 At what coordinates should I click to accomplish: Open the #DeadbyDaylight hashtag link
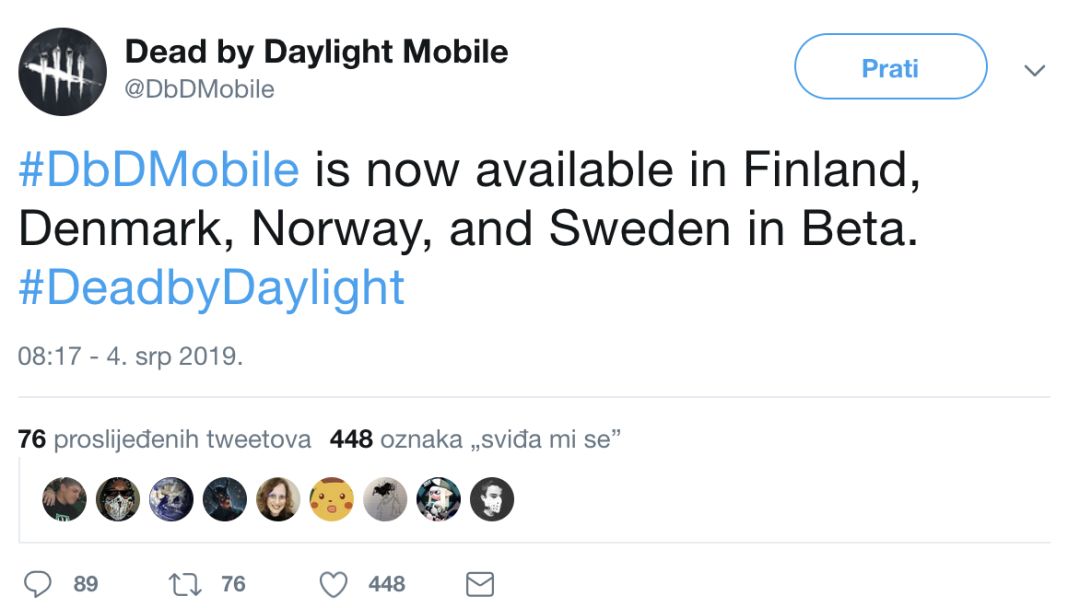(211, 288)
